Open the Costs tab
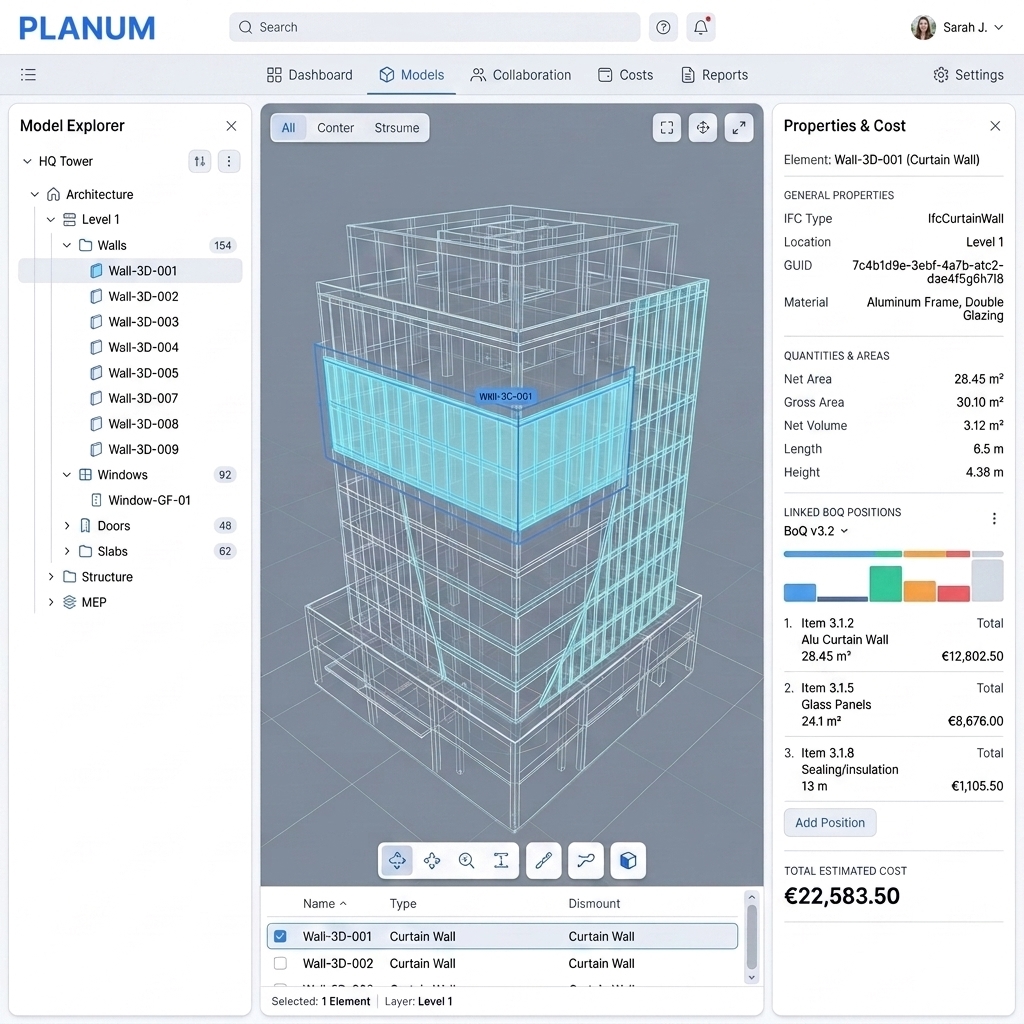Viewport: 1024px width, 1024px height. (625, 75)
